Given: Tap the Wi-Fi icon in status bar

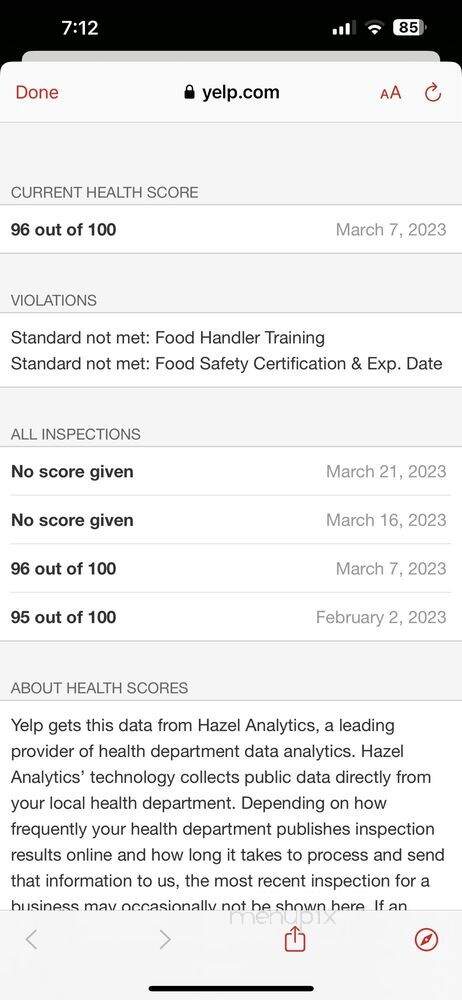Looking at the screenshot, I should pos(375,27).
